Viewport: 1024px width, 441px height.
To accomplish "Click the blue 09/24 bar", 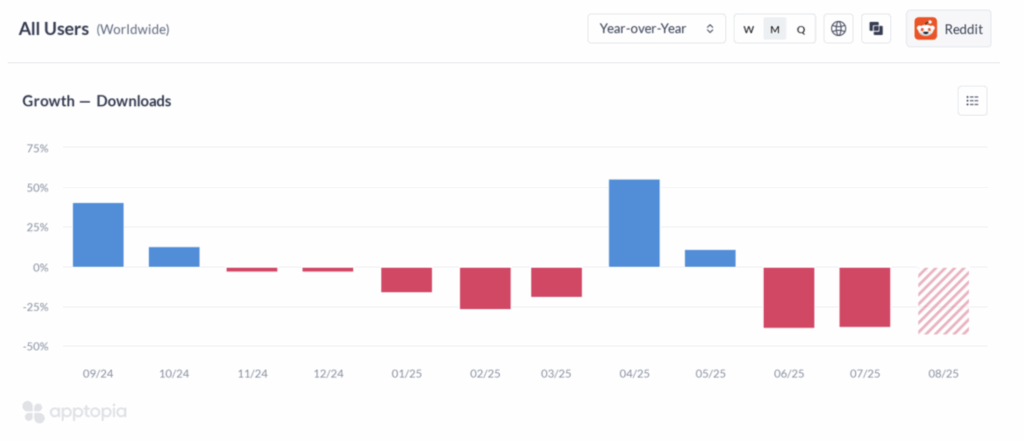I will (98, 235).
